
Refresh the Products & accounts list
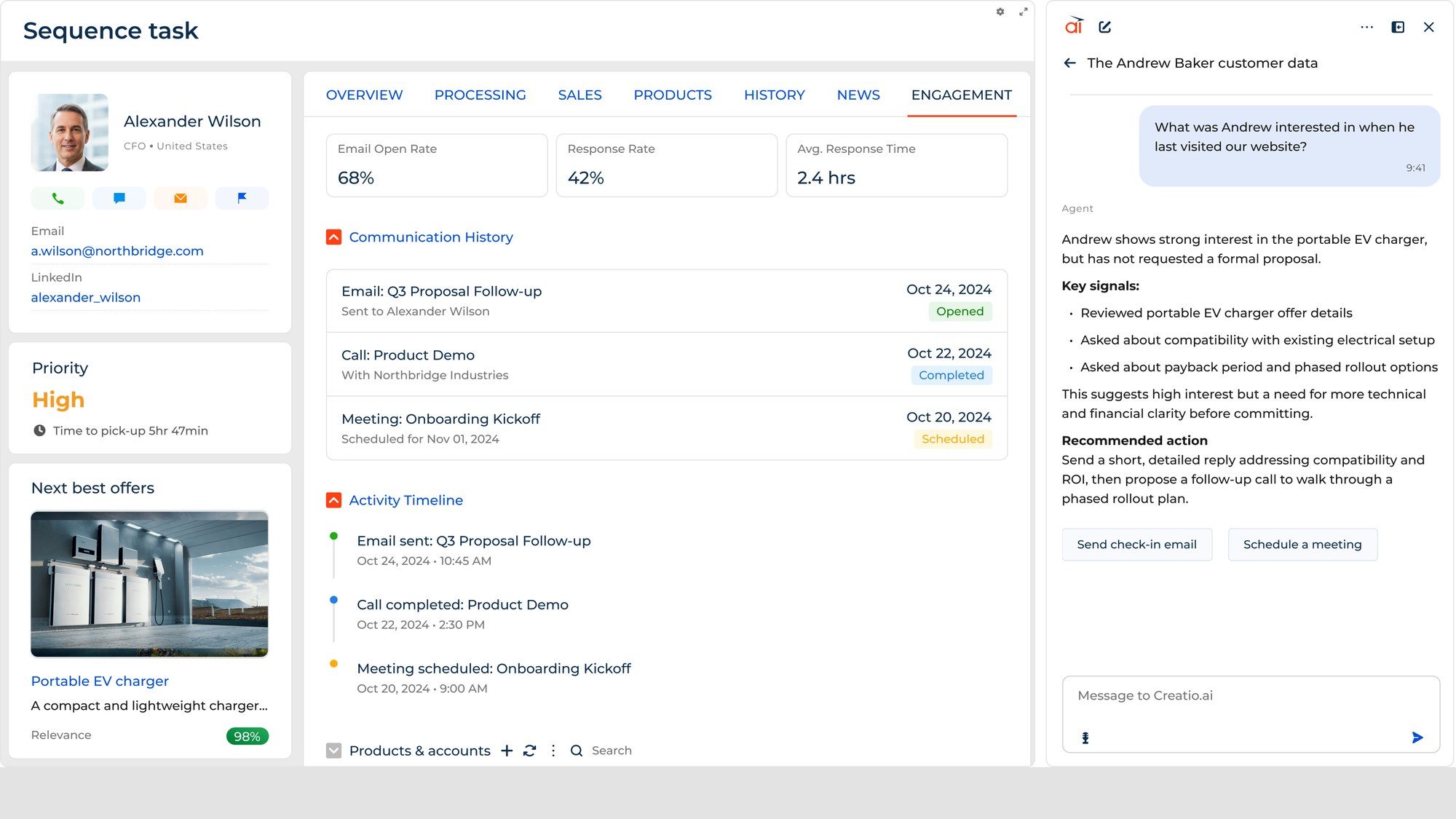point(530,751)
